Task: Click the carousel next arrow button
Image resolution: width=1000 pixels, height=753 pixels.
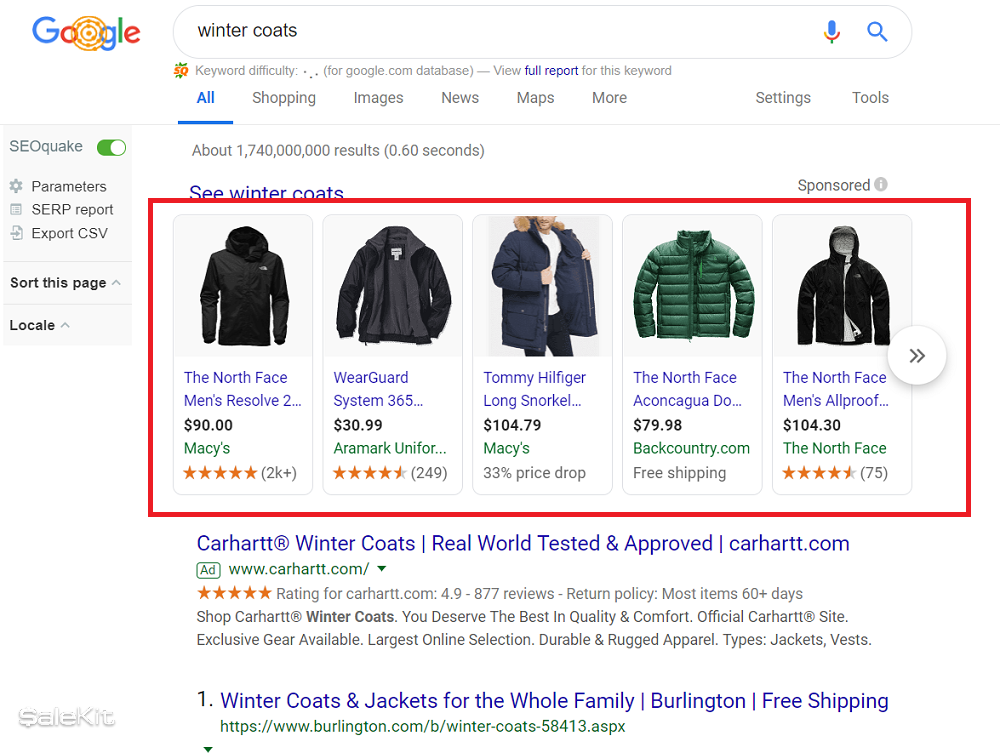Action: coord(916,355)
